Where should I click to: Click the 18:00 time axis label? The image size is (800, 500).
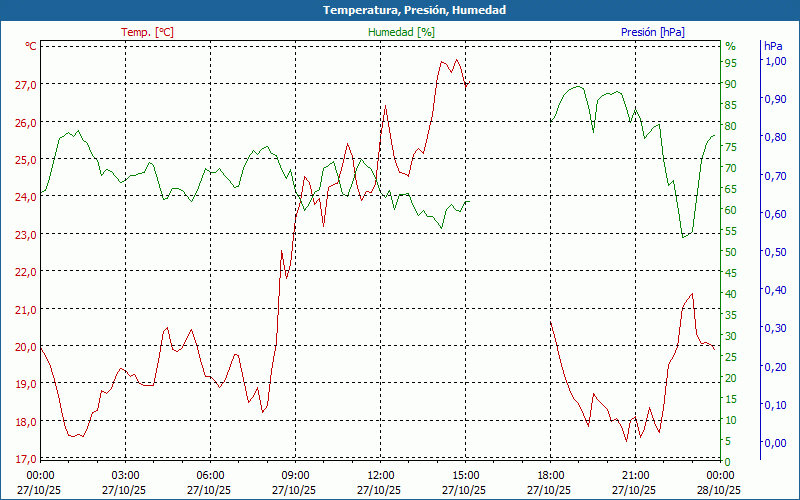pos(551,475)
